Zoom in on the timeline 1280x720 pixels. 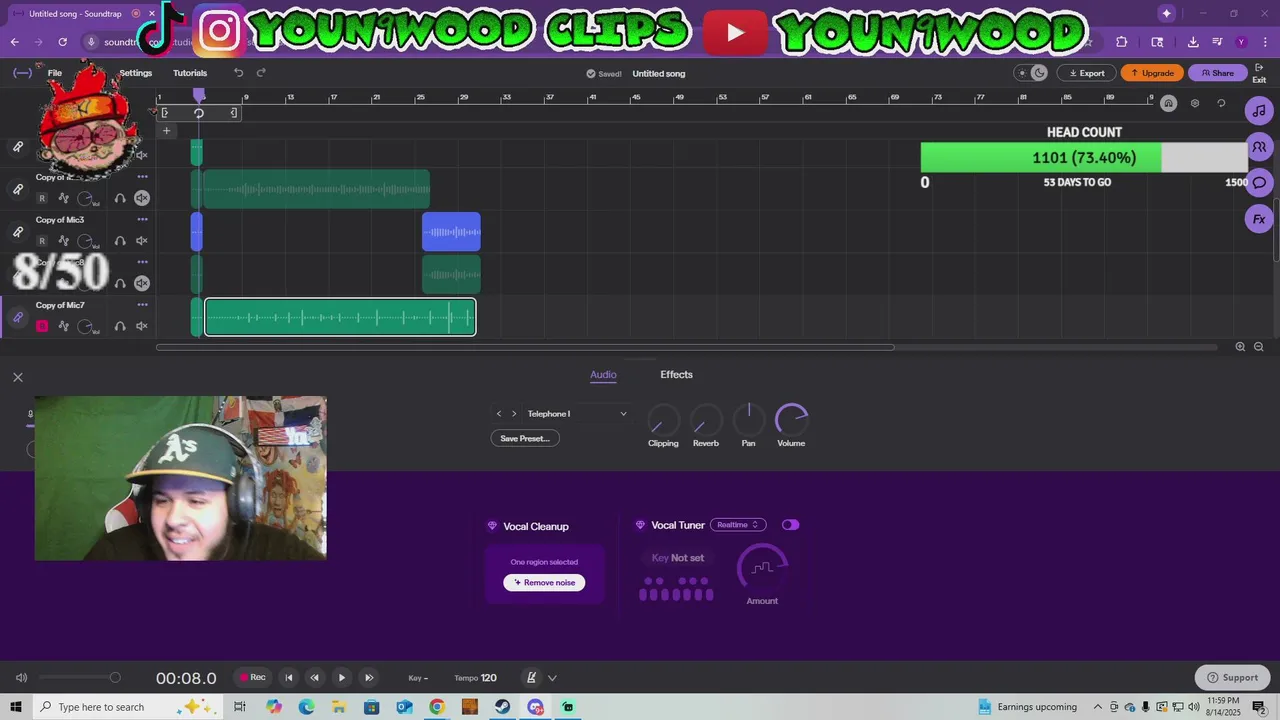[1240, 347]
